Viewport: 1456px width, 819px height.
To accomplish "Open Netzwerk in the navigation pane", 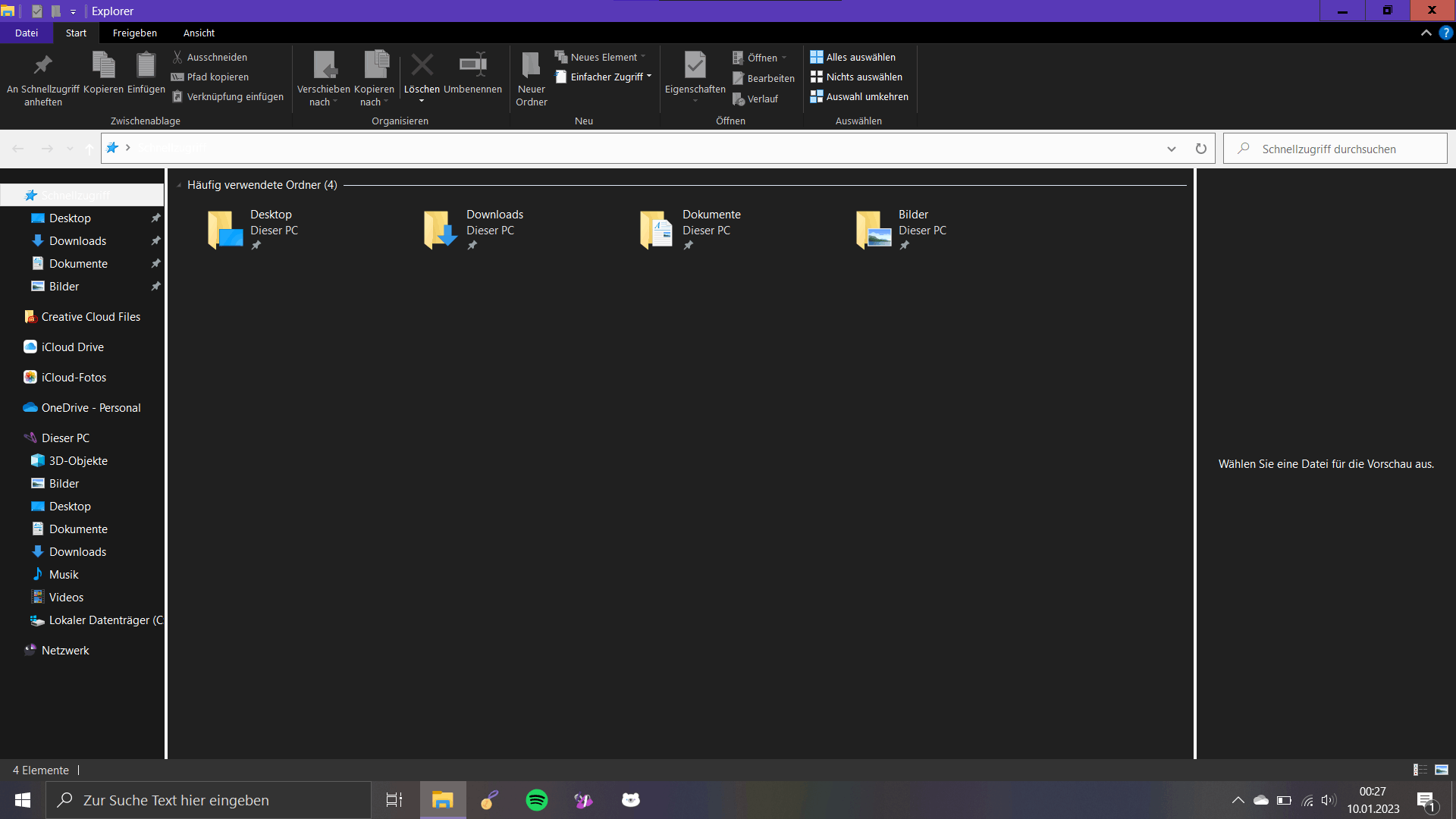I will click(57, 650).
